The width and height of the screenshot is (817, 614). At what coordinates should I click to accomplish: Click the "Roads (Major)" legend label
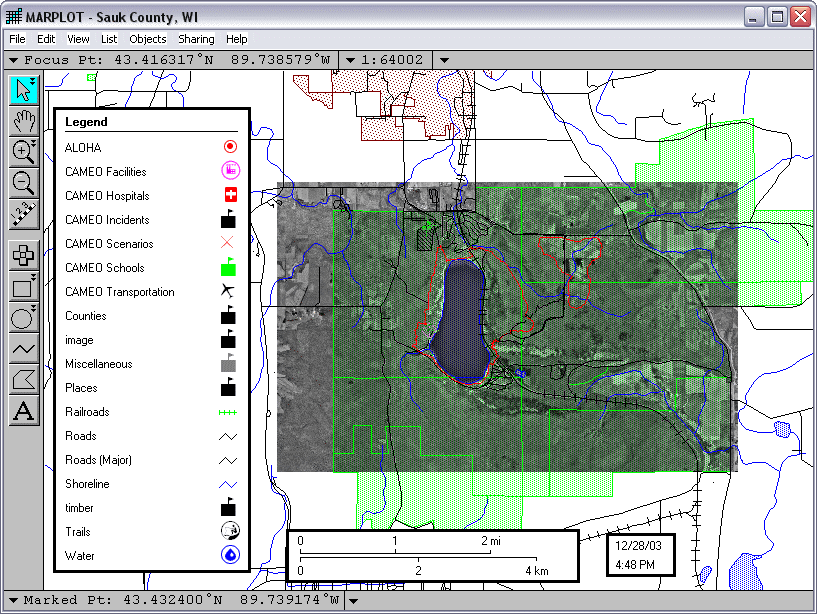(x=98, y=459)
